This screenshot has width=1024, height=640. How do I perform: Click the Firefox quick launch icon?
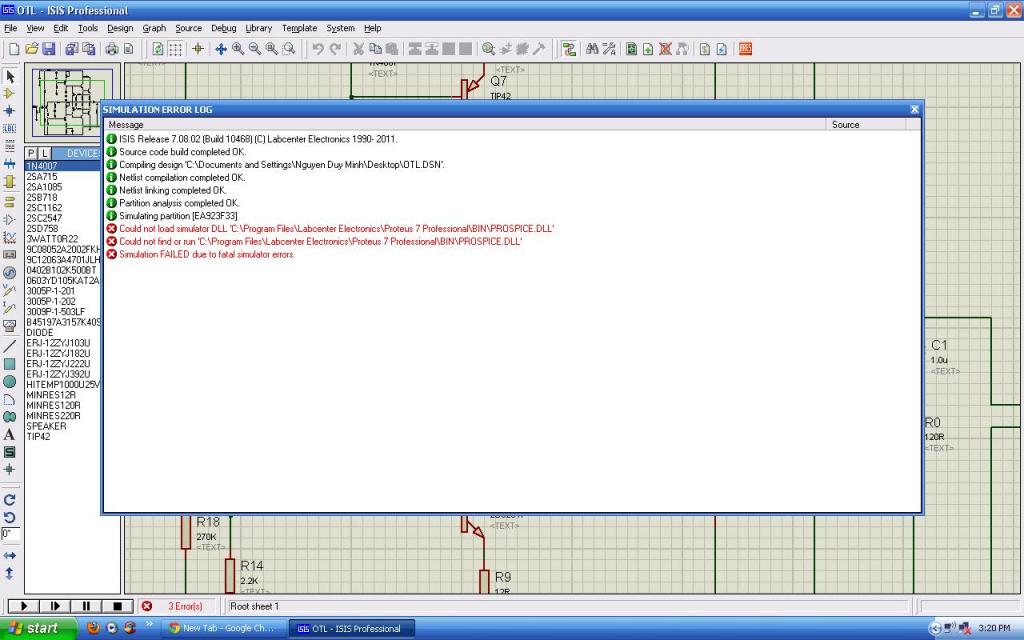pos(93,628)
